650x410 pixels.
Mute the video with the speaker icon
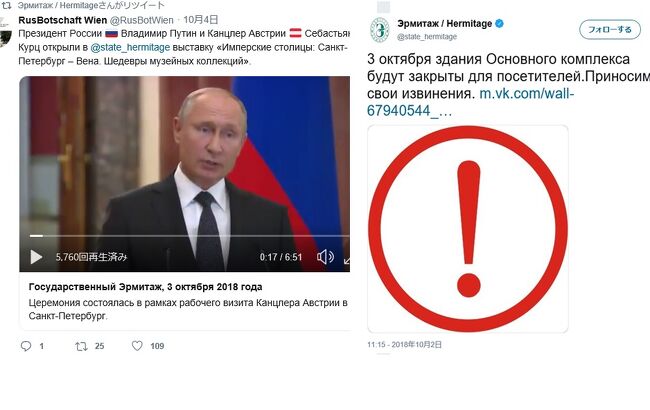[325, 257]
